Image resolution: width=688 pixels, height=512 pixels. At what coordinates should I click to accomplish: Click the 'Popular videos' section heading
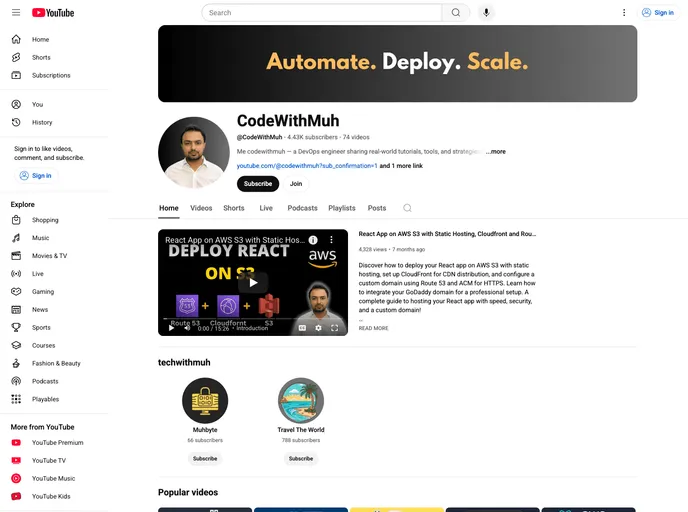click(188, 492)
